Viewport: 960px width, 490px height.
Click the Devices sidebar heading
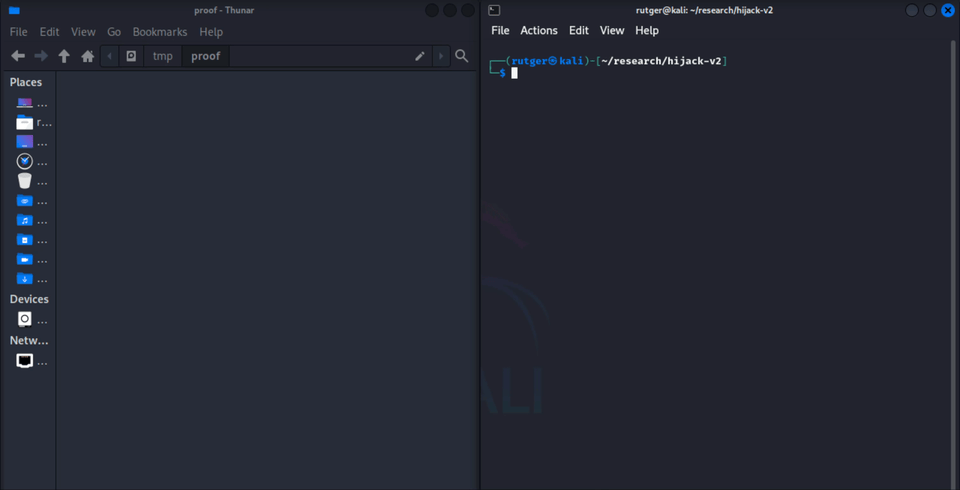pyautogui.click(x=29, y=299)
